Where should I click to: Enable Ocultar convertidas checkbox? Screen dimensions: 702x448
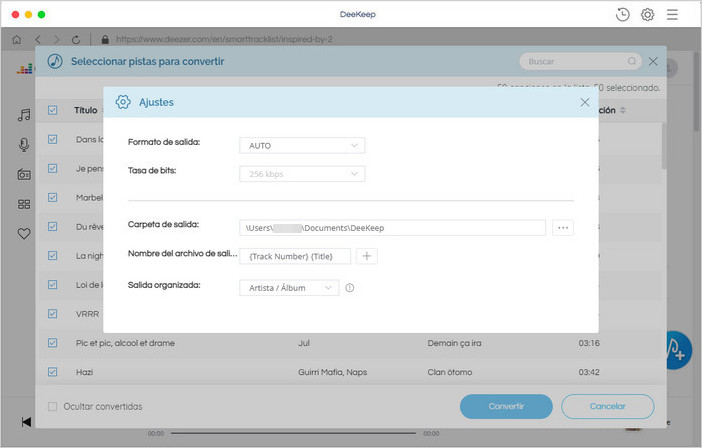click(52, 406)
